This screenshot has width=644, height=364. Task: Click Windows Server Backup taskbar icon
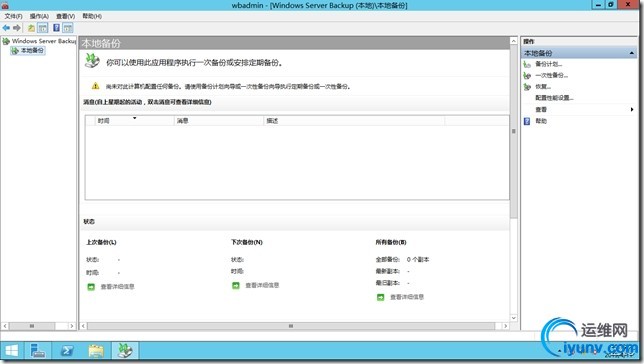tap(125, 351)
